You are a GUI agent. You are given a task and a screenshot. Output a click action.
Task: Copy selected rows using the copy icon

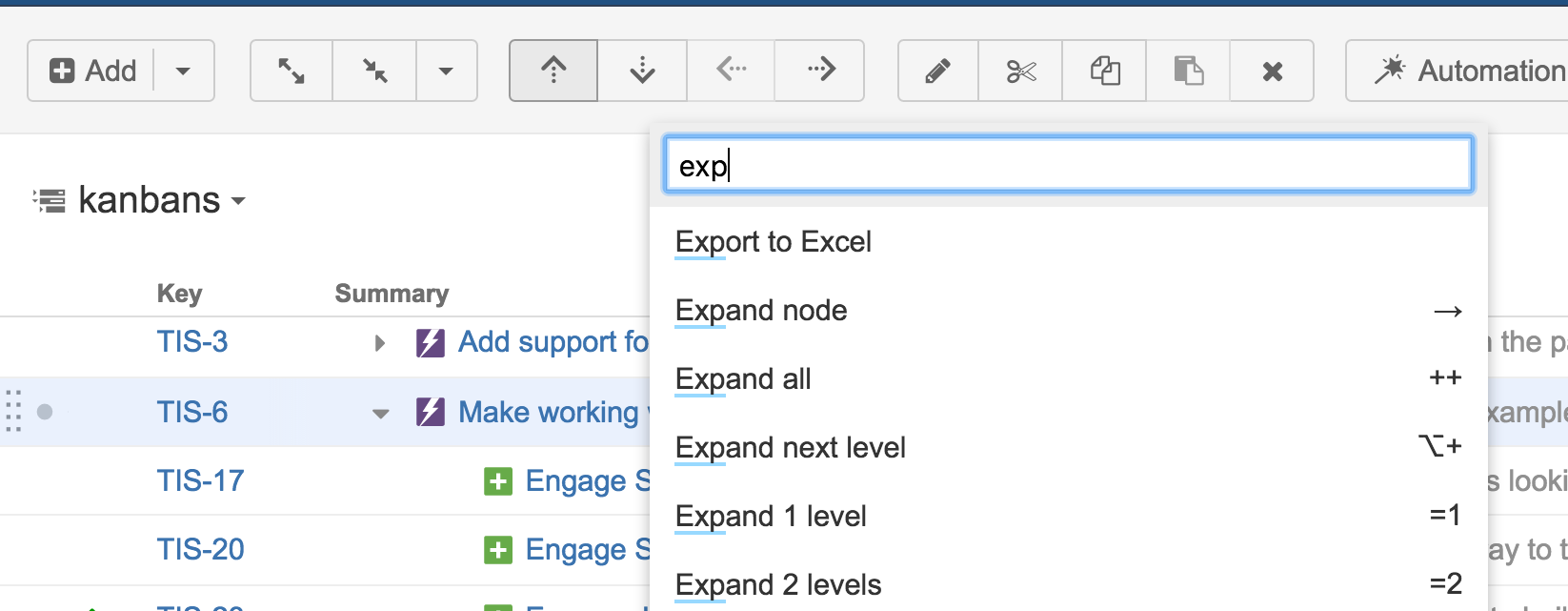[1103, 71]
